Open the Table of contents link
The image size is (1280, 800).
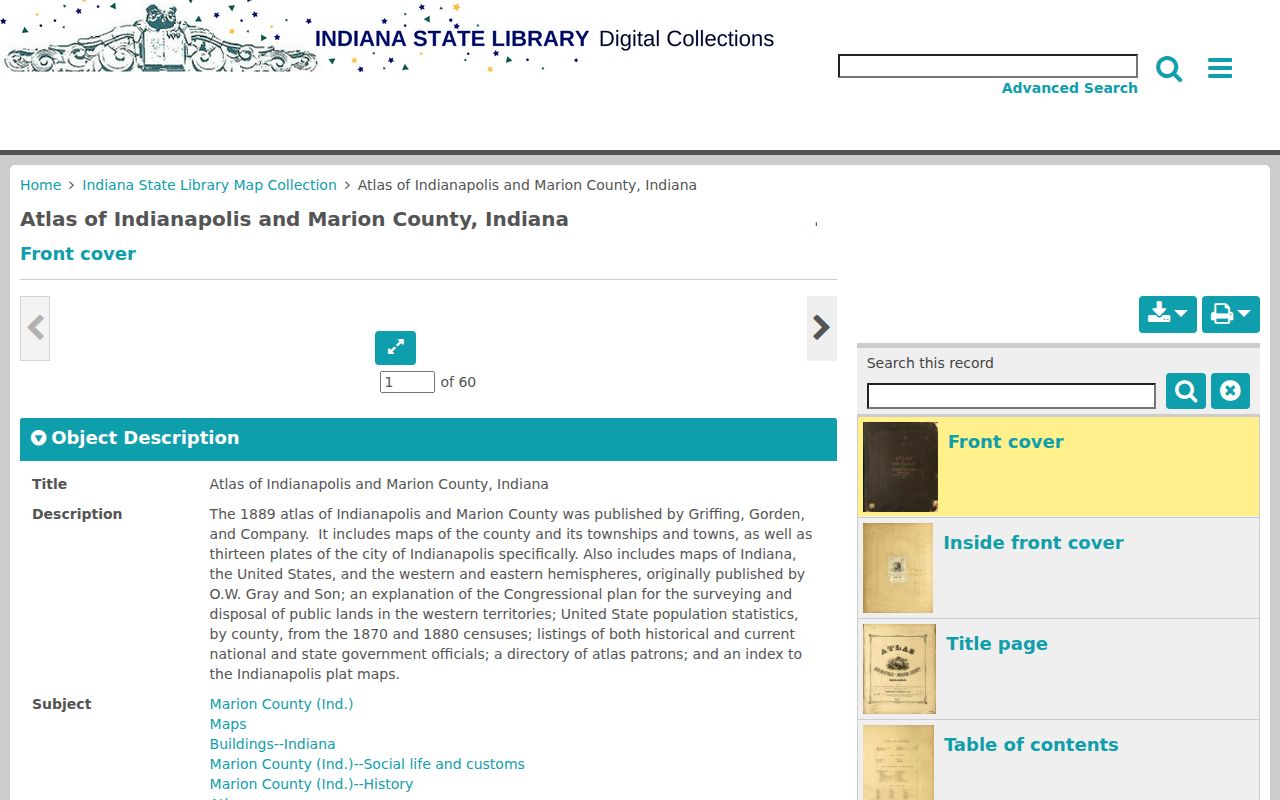(x=1031, y=745)
